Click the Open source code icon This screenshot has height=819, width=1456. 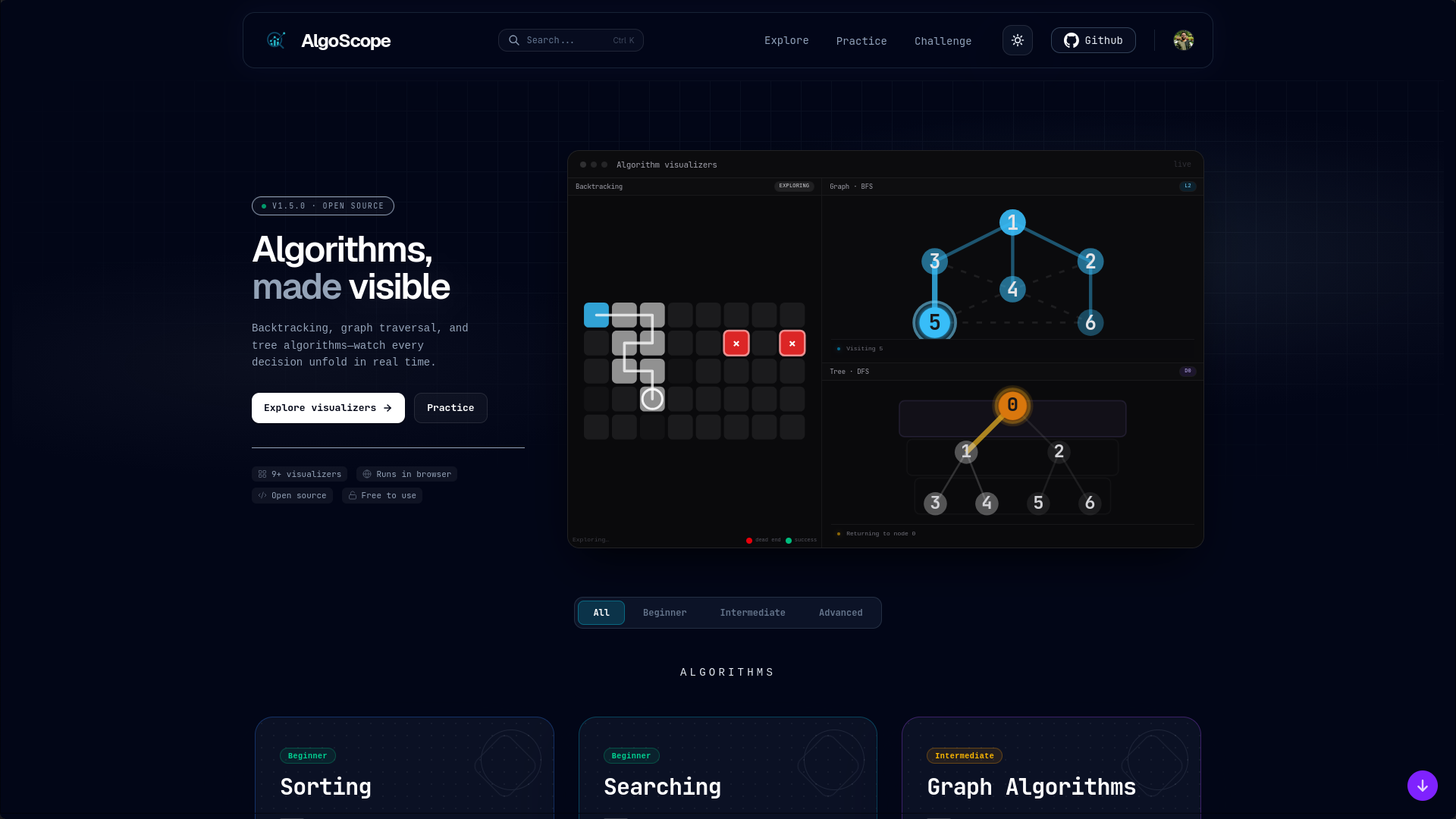click(x=262, y=495)
